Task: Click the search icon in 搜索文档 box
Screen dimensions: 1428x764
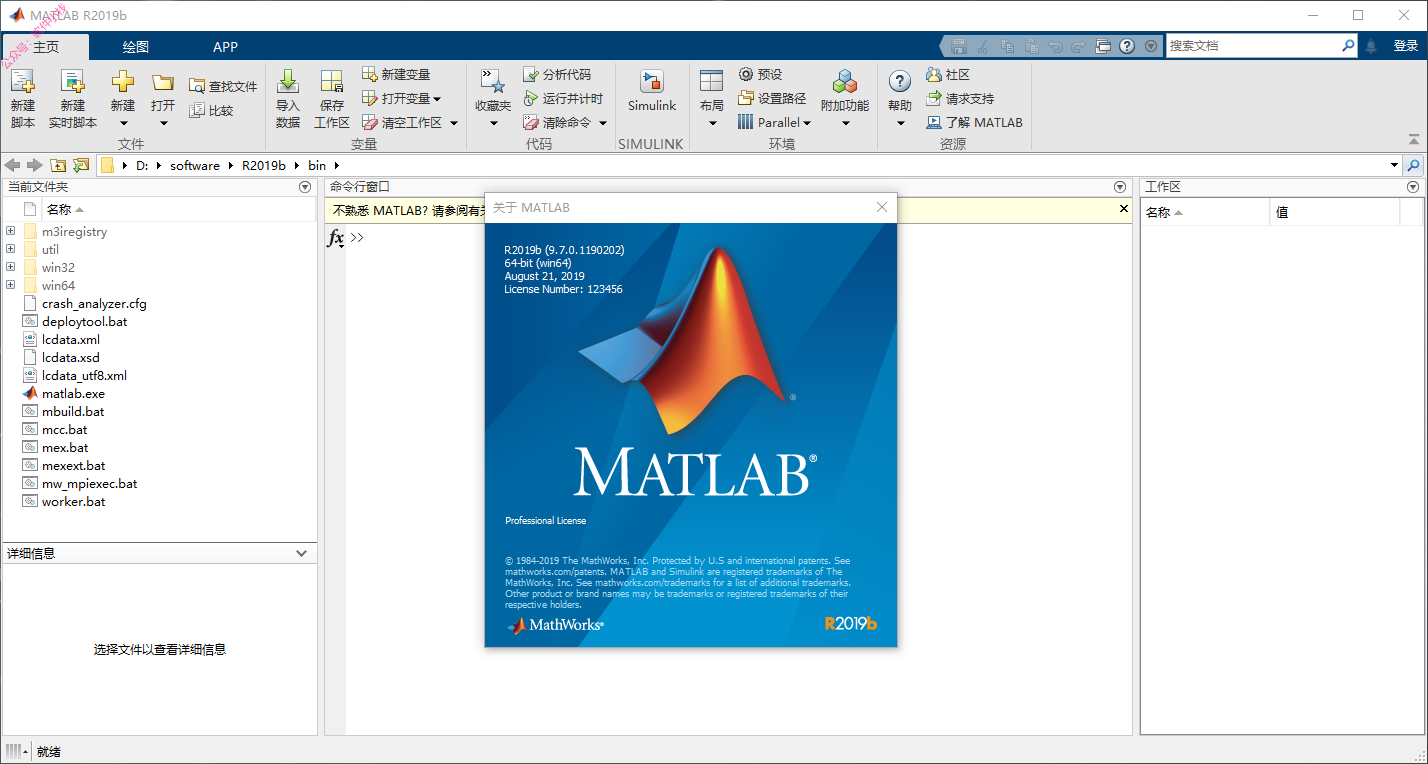Action: 1348,46
